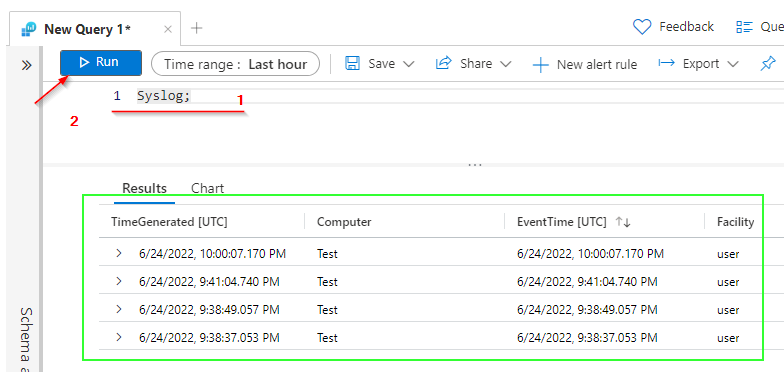The width and height of the screenshot is (784, 372).
Task: Click the Export arrow icon
Action: [x=666, y=63]
